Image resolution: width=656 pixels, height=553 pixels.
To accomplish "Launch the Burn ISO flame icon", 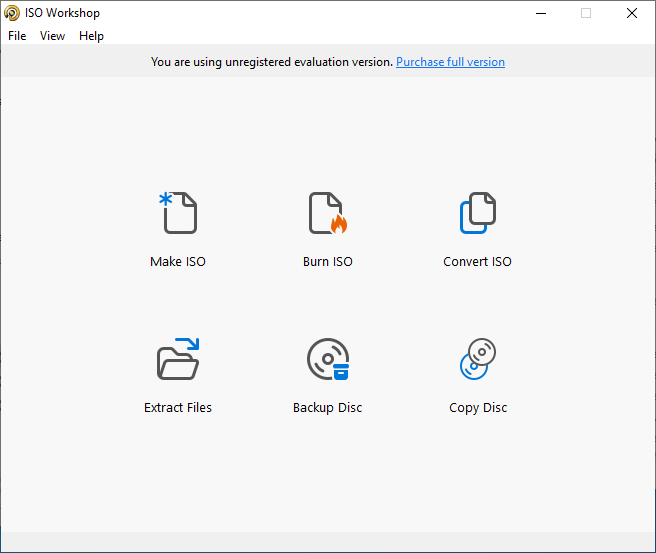I will 328,212.
